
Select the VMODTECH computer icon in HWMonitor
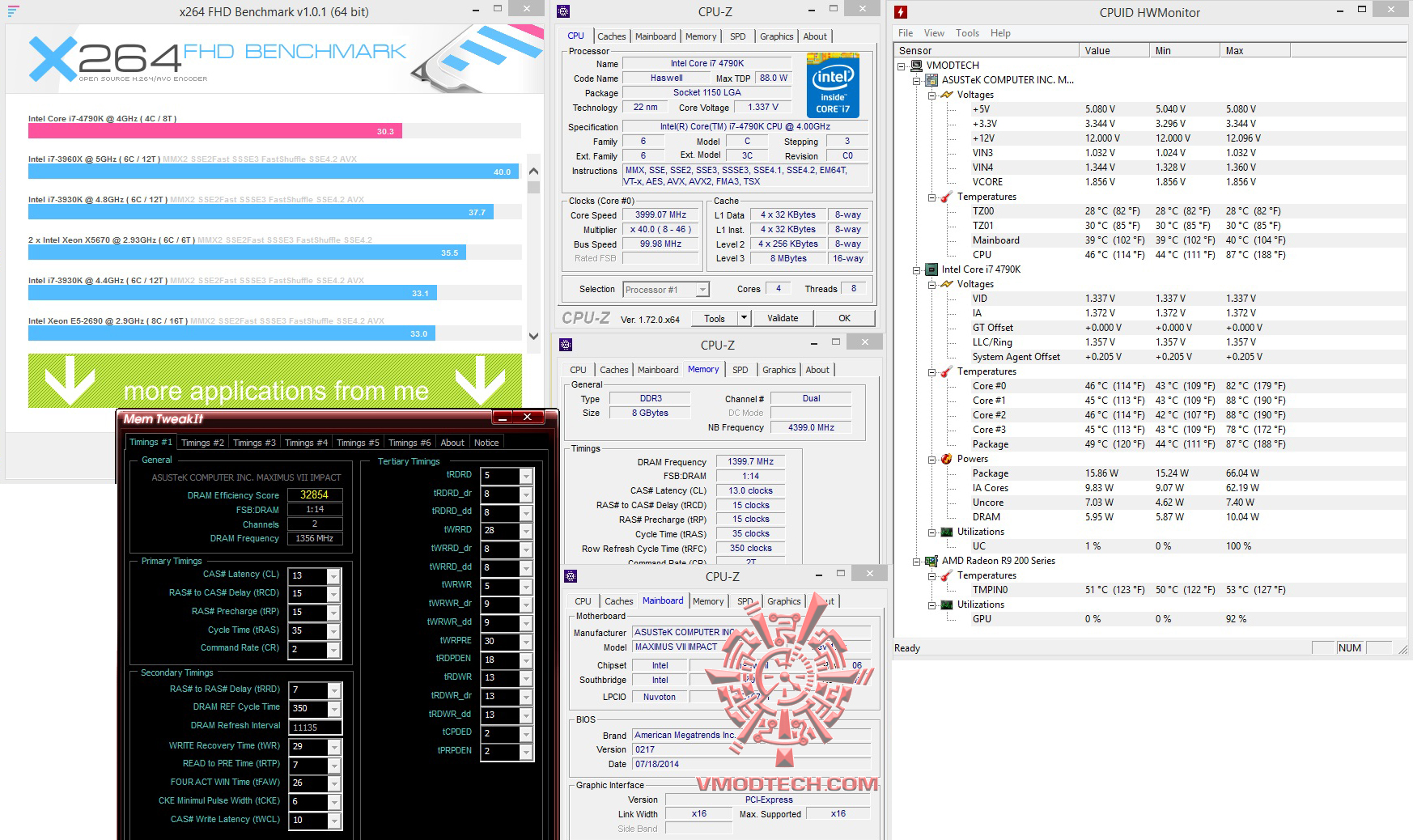(x=915, y=66)
